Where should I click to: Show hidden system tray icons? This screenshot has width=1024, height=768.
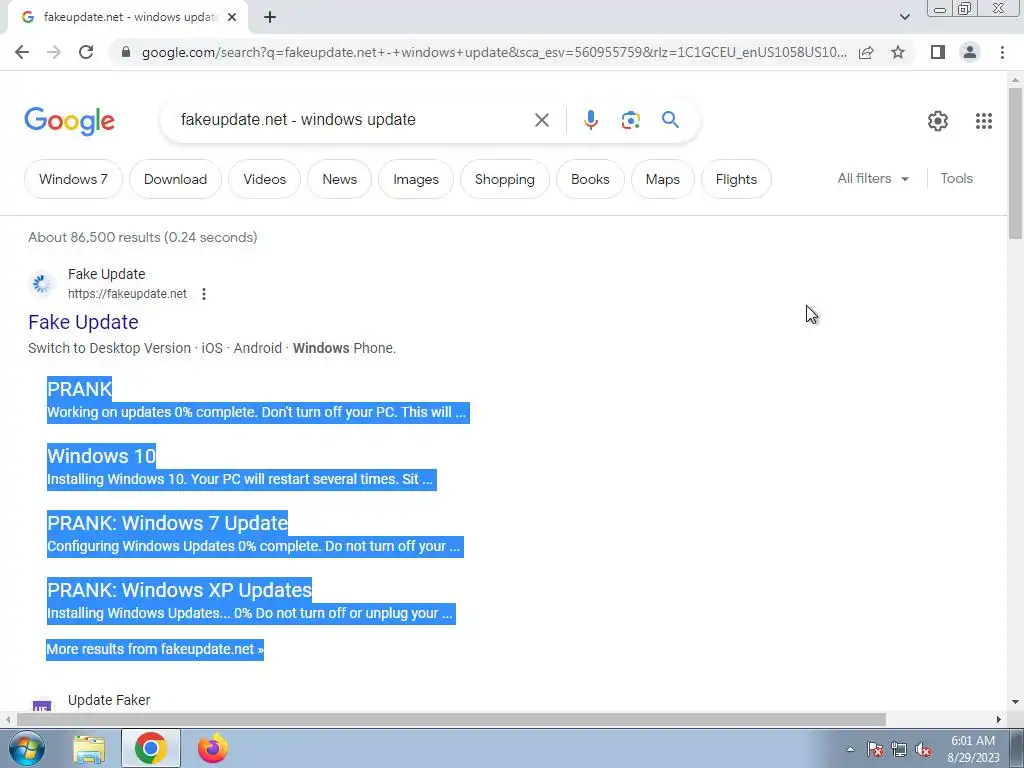click(850, 749)
